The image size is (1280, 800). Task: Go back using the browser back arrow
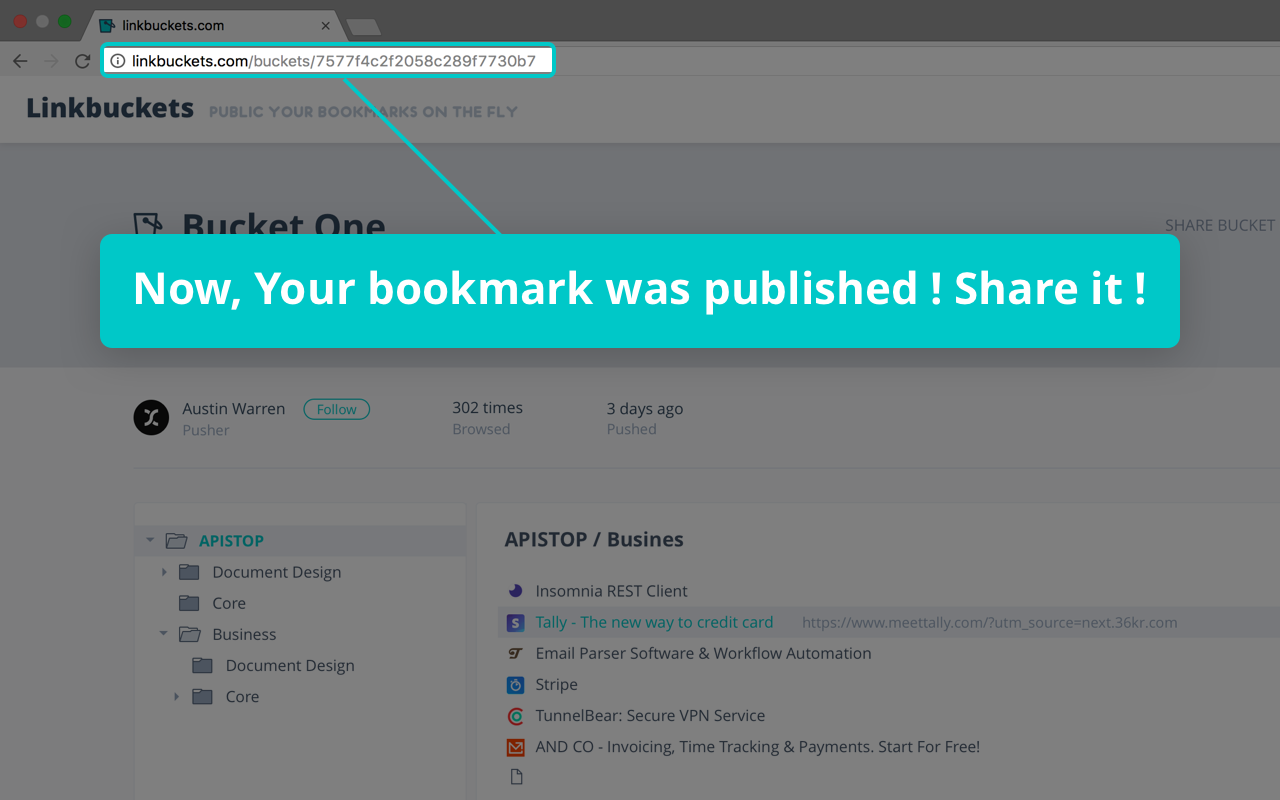point(20,61)
